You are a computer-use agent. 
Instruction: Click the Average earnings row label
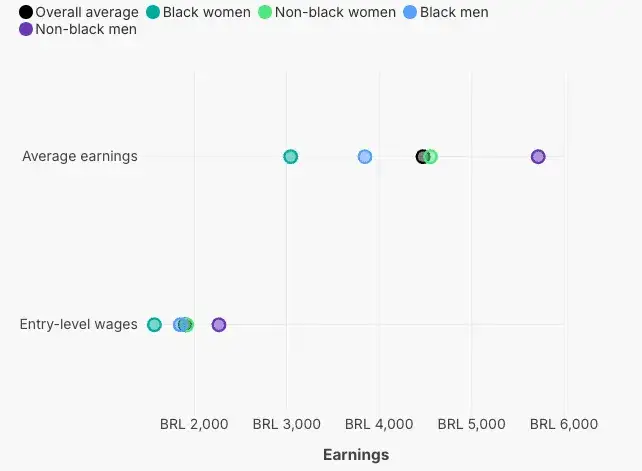(80, 156)
